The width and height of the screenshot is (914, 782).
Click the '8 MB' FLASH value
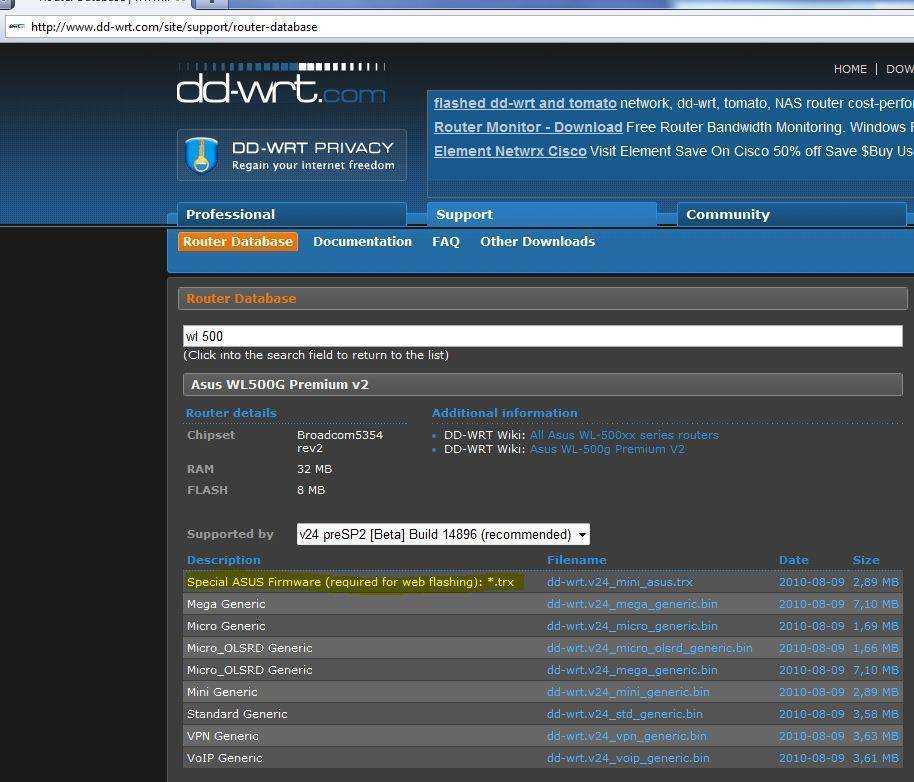click(x=311, y=490)
